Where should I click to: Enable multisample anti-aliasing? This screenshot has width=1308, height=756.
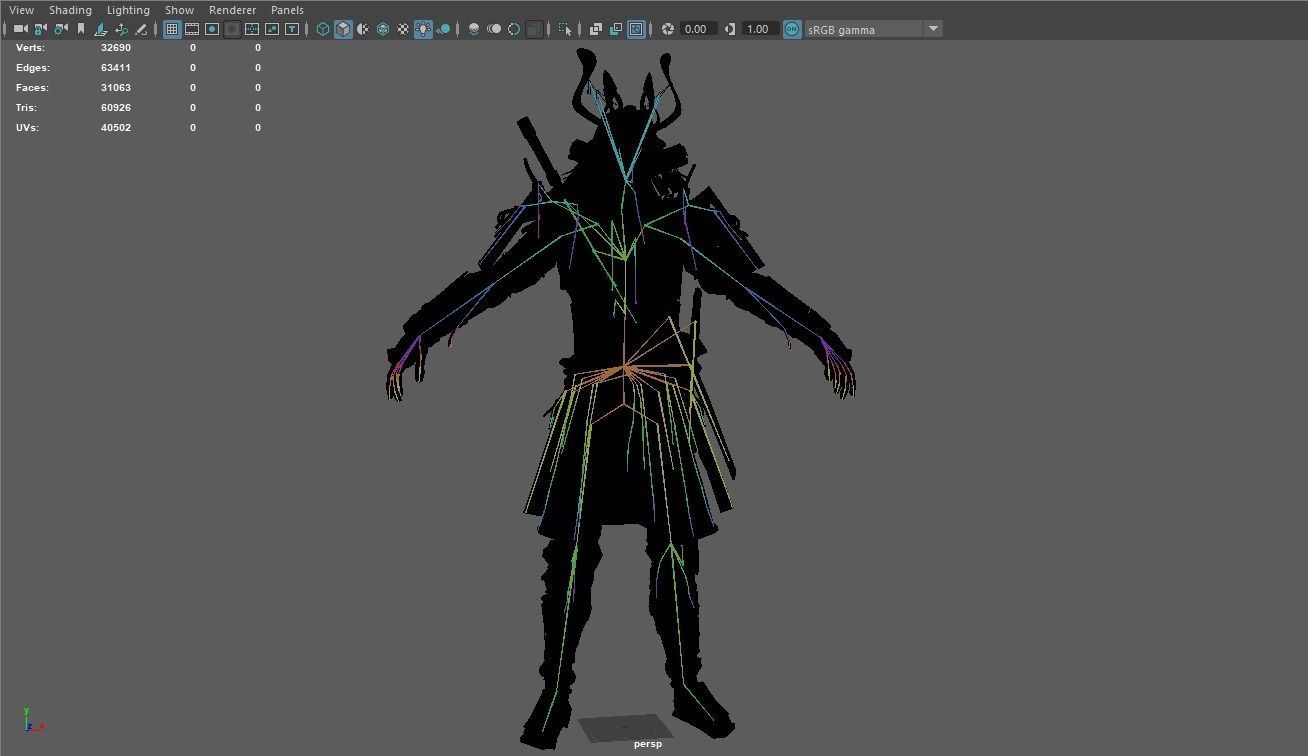click(514, 29)
